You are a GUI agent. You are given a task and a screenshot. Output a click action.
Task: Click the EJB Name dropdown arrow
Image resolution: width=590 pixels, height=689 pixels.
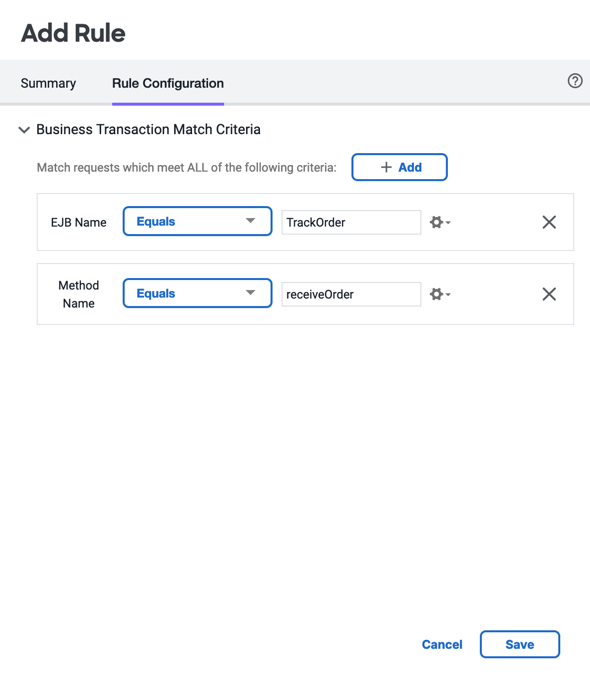[250, 221]
